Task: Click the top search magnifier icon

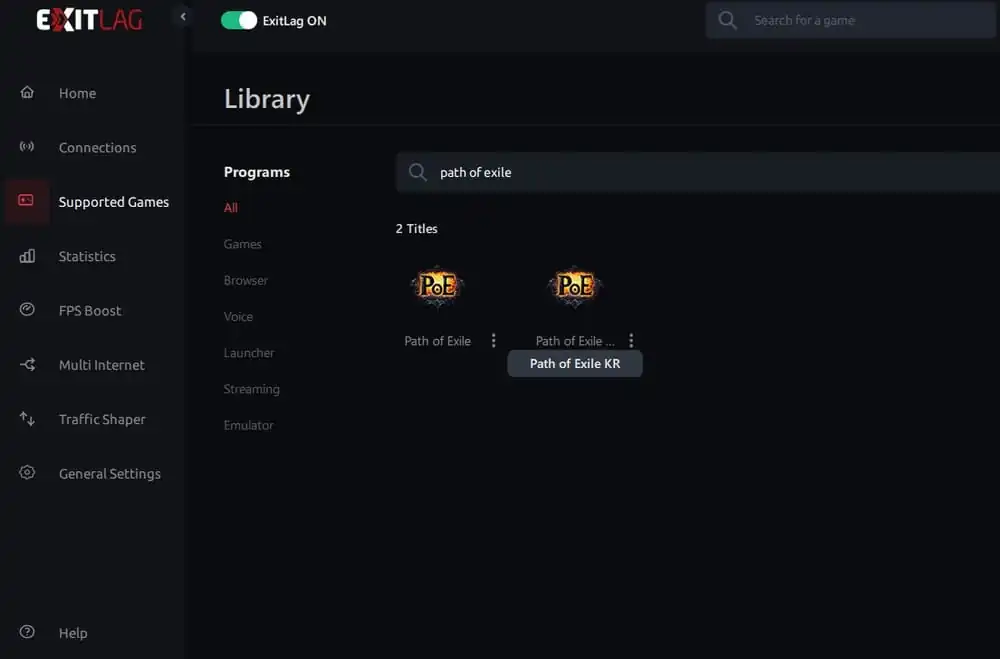Action: pyautogui.click(x=727, y=20)
